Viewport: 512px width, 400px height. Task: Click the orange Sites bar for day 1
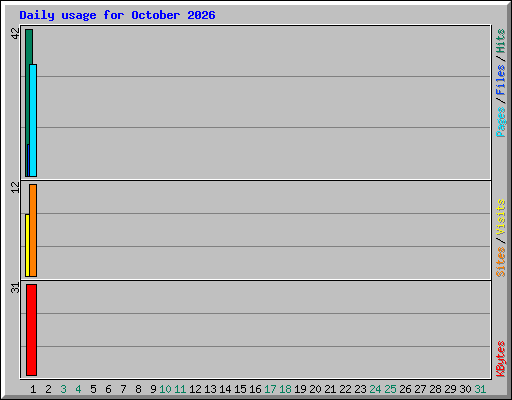(x=33, y=230)
